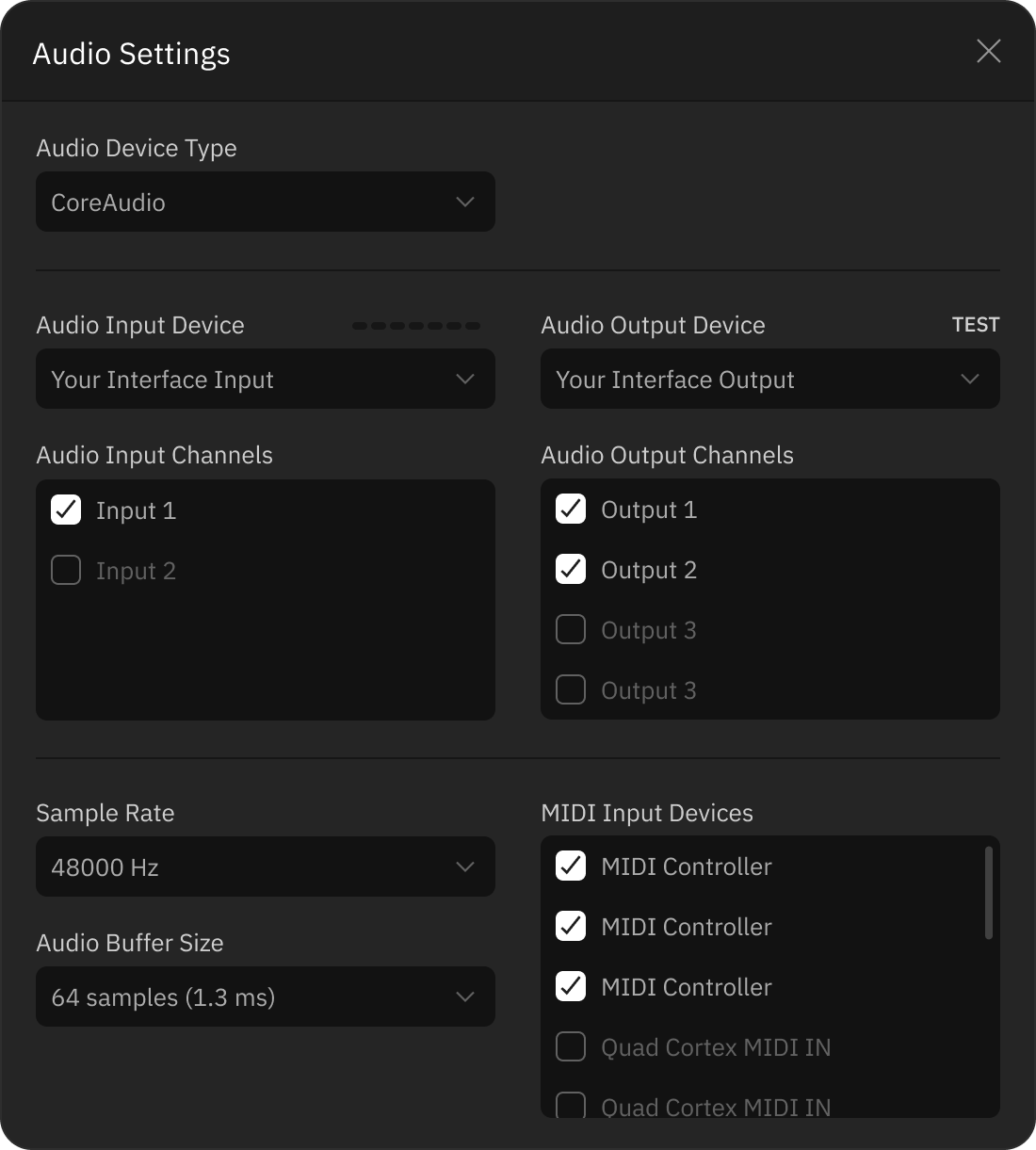Viewport: 1036px width, 1150px height.
Task: Close the Audio Settings dialog
Action: click(x=988, y=52)
